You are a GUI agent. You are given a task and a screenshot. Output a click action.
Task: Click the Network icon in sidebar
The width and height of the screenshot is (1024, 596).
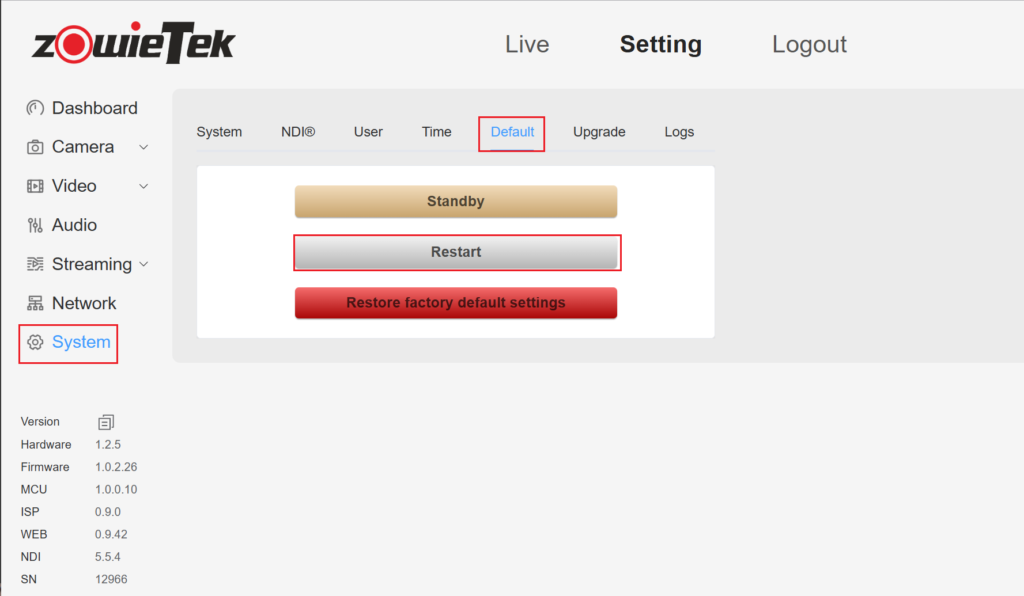click(x=35, y=303)
